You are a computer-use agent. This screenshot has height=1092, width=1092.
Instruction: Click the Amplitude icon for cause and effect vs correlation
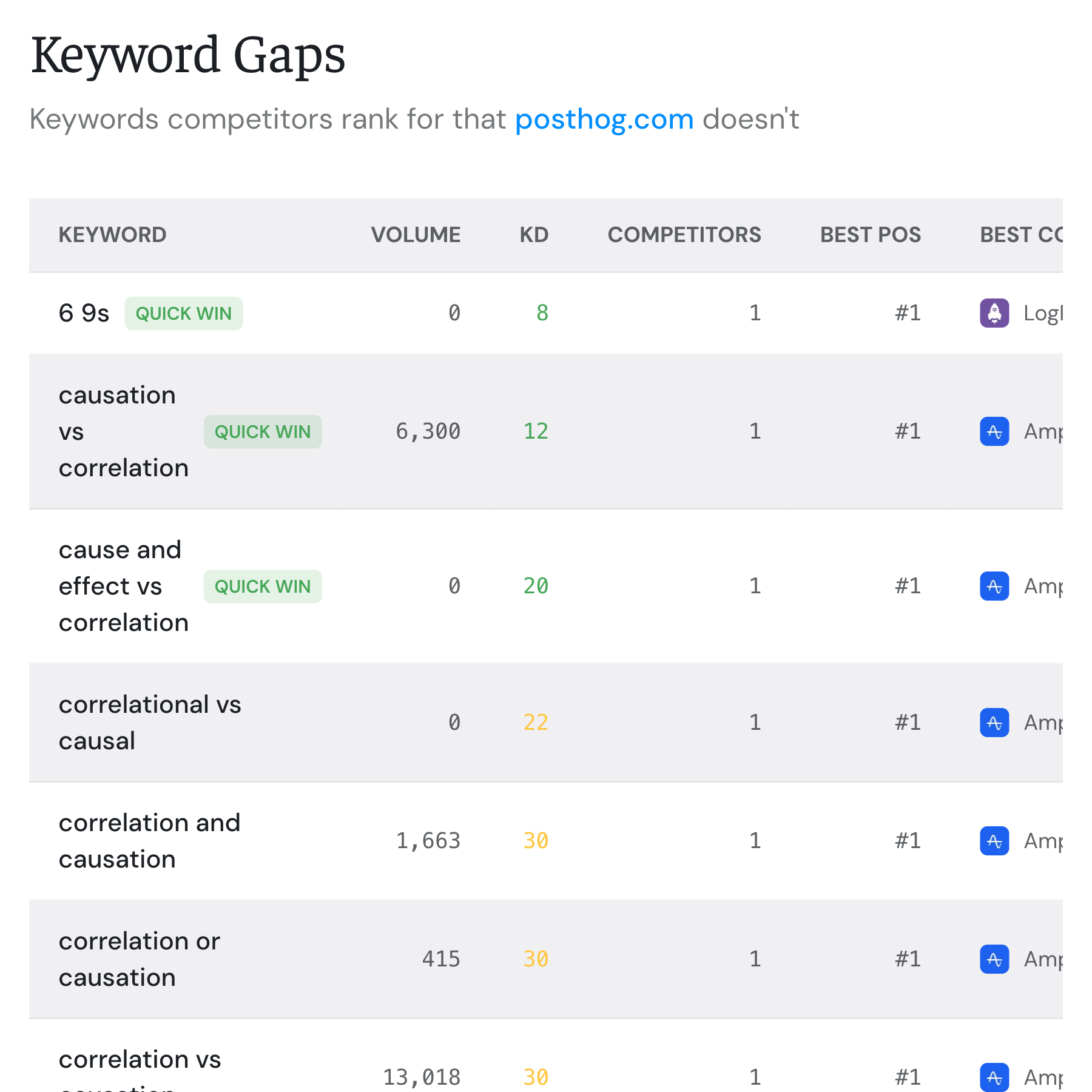[994, 586]
